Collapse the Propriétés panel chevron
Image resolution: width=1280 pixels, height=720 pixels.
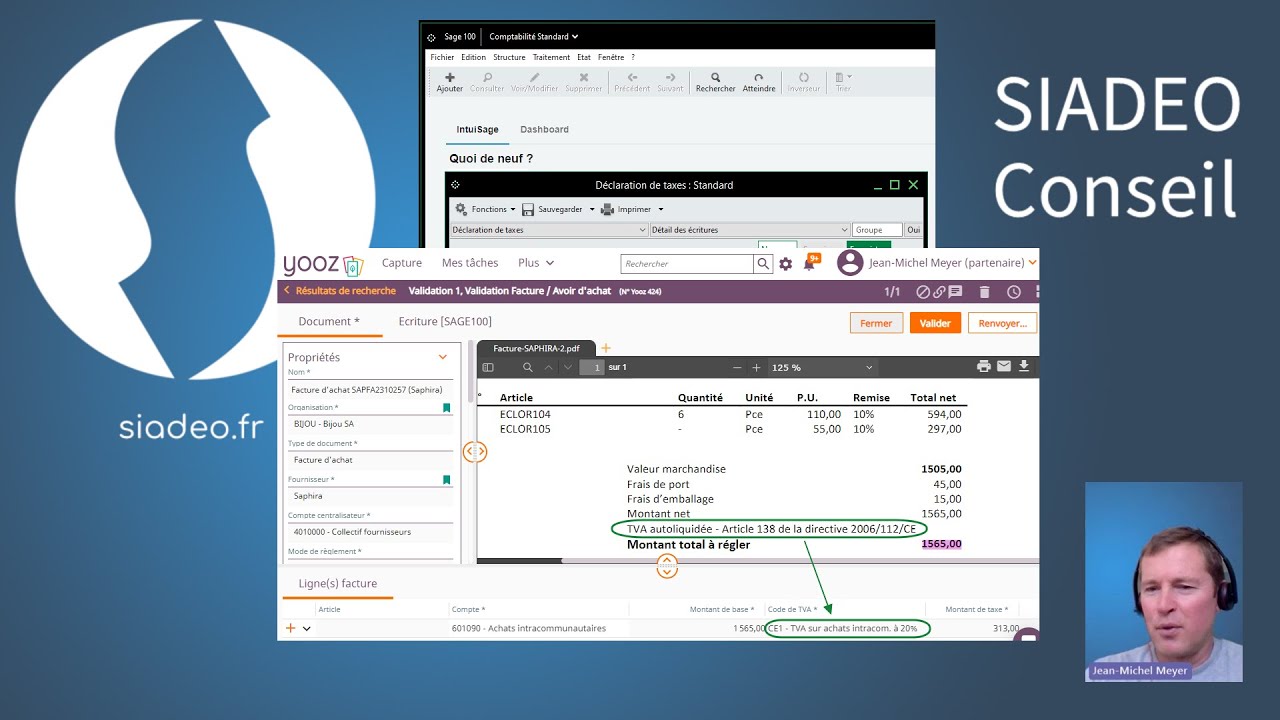click(443, 357)
